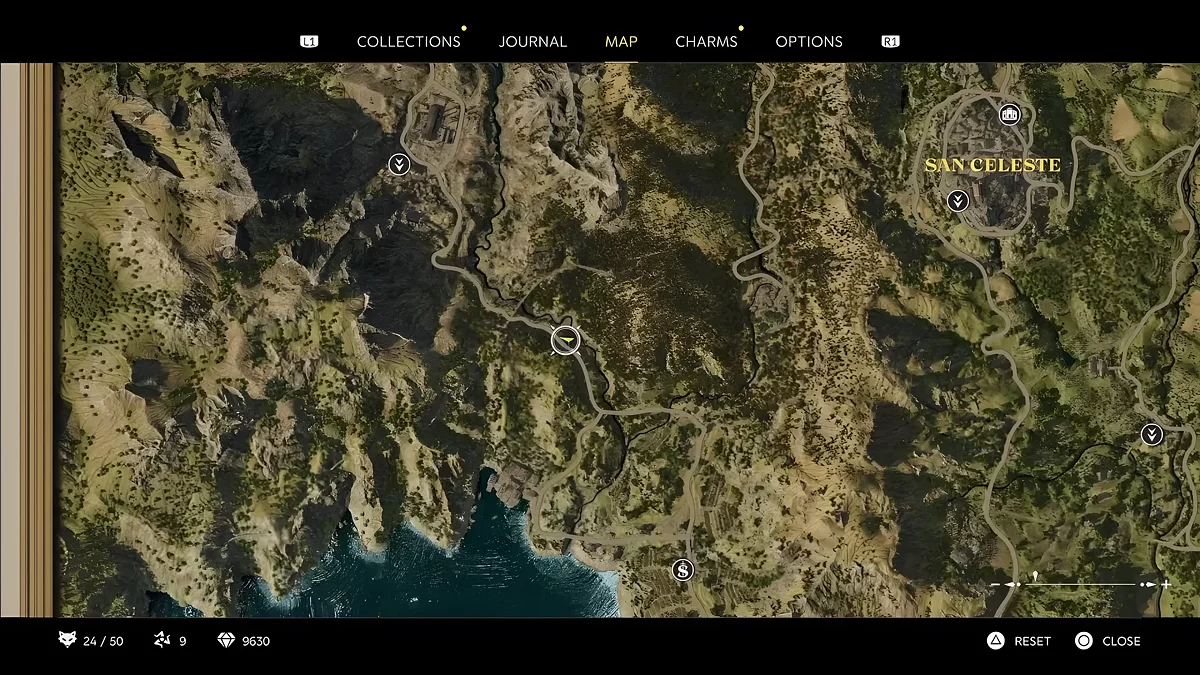Click the 9630 currency value
Image resolution: width=1200 pixels, height=675 pixels.
[x=256, y=641]
